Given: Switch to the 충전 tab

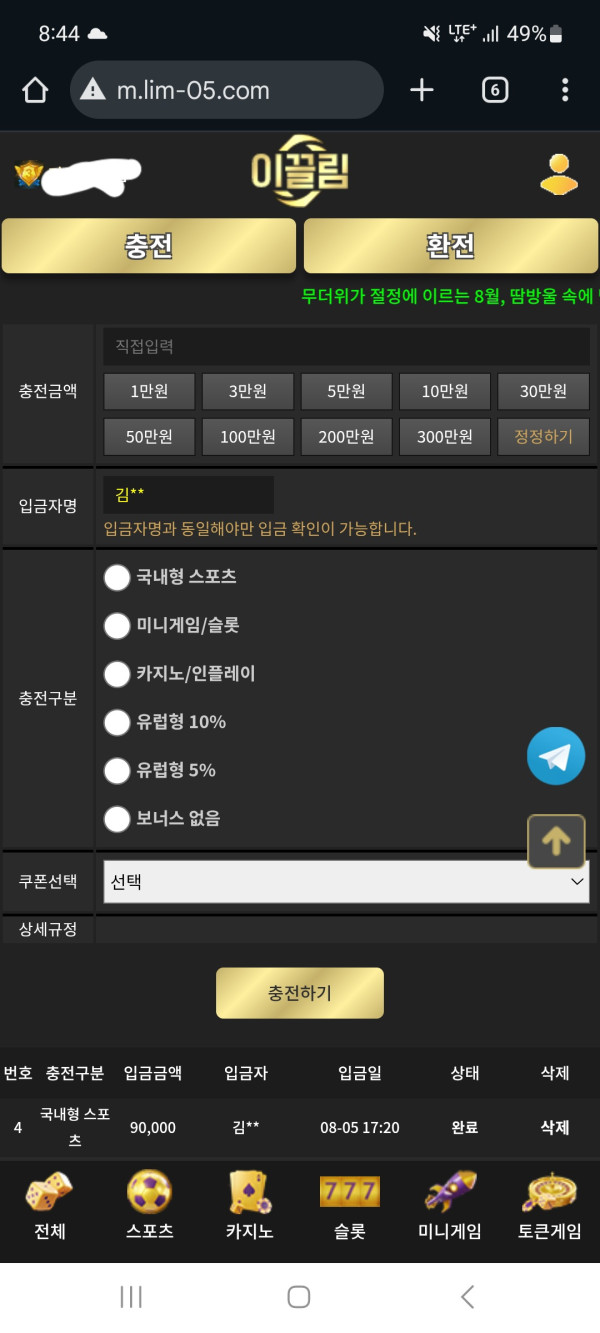Looking at the screenshot, I should point(149,246).
